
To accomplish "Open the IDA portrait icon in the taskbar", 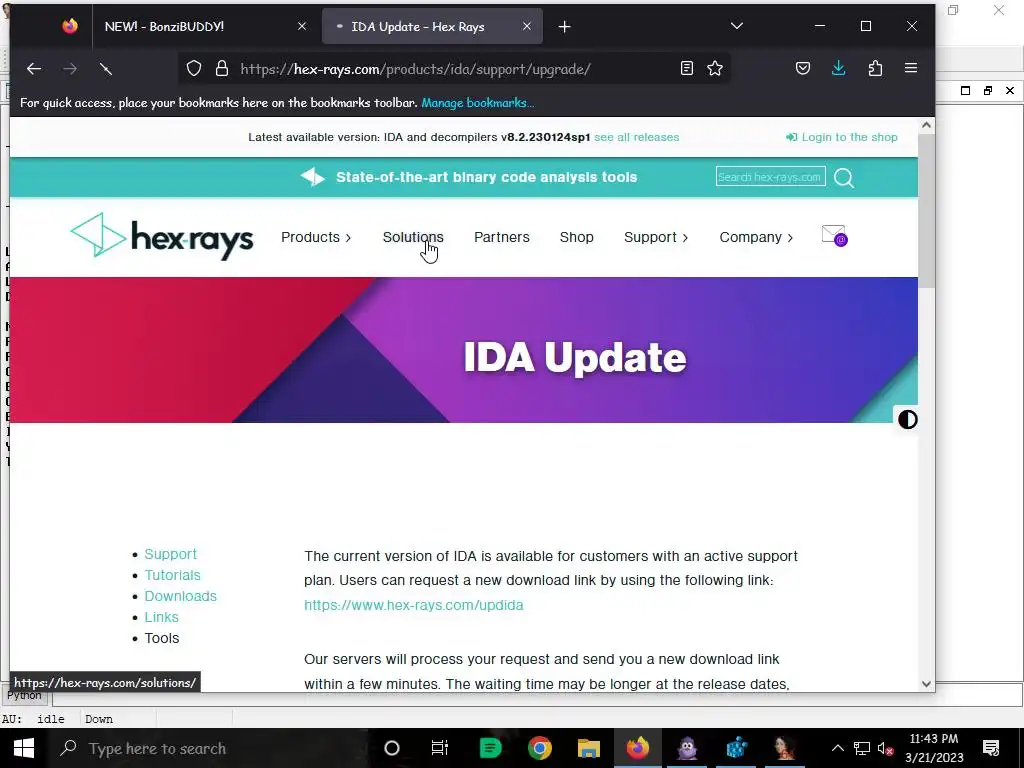I will (785, 748).
